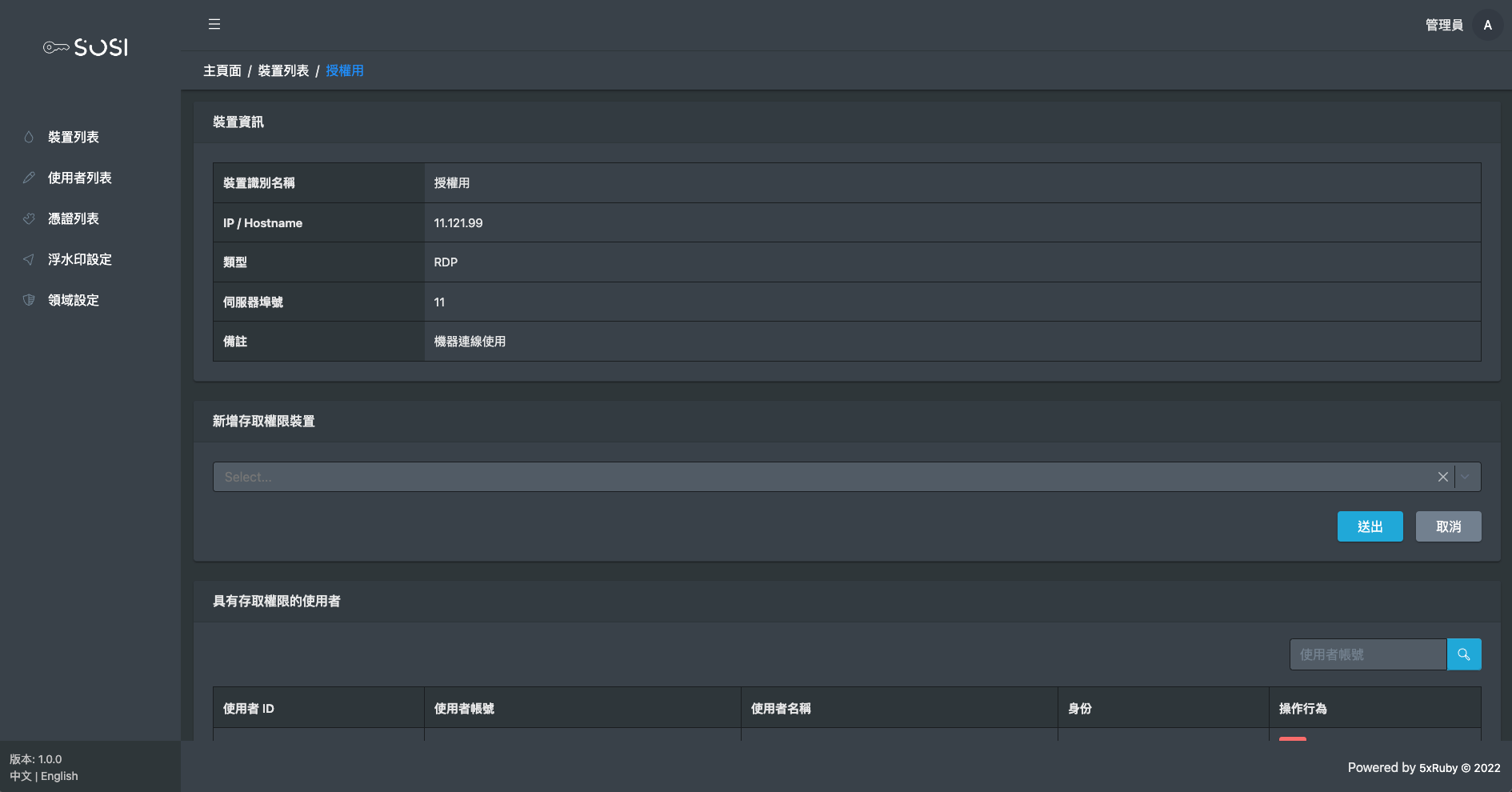
Task: Click the tag icon beside 憑證列表
Action: (x=29, y=219)
